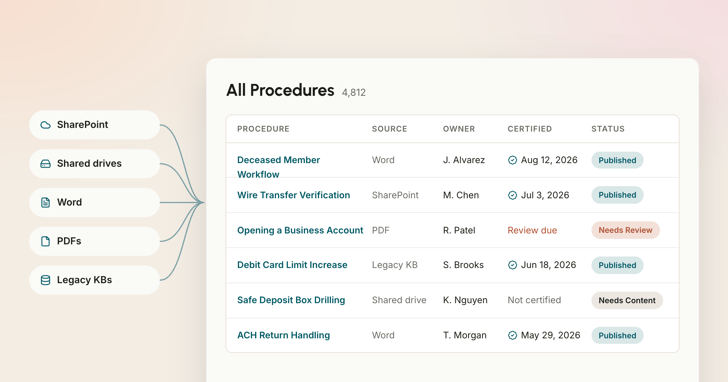This screenshot has width=728, height=382.
Task: Click SharePoint source in Wire Transfer row
Action: click(x=395, y=195)
